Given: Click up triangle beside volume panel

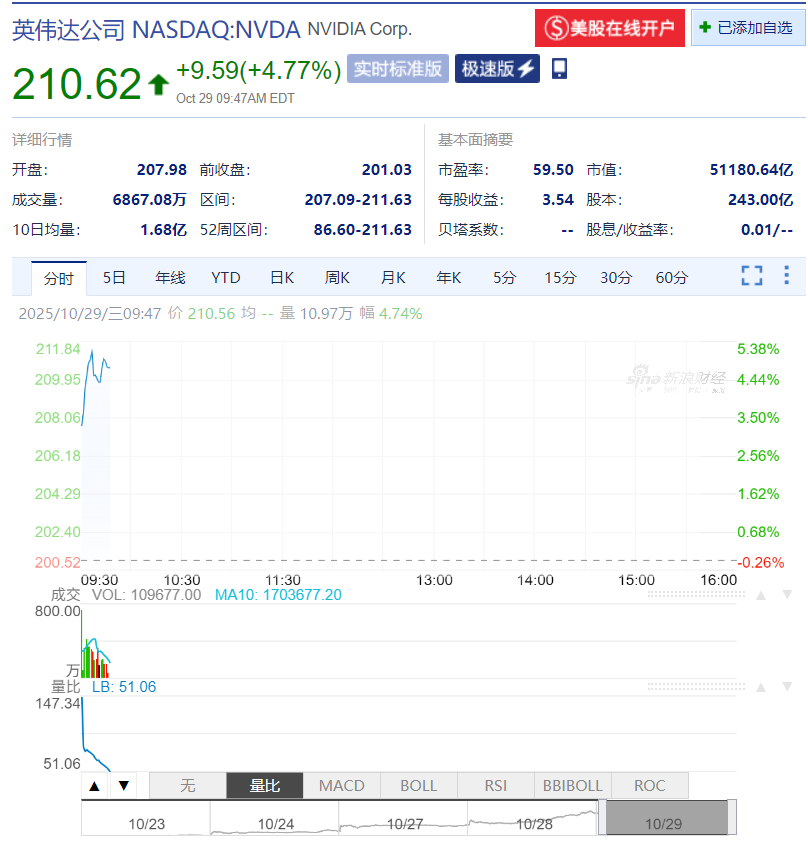Looking at the screenshot, I should pos(761,596).
